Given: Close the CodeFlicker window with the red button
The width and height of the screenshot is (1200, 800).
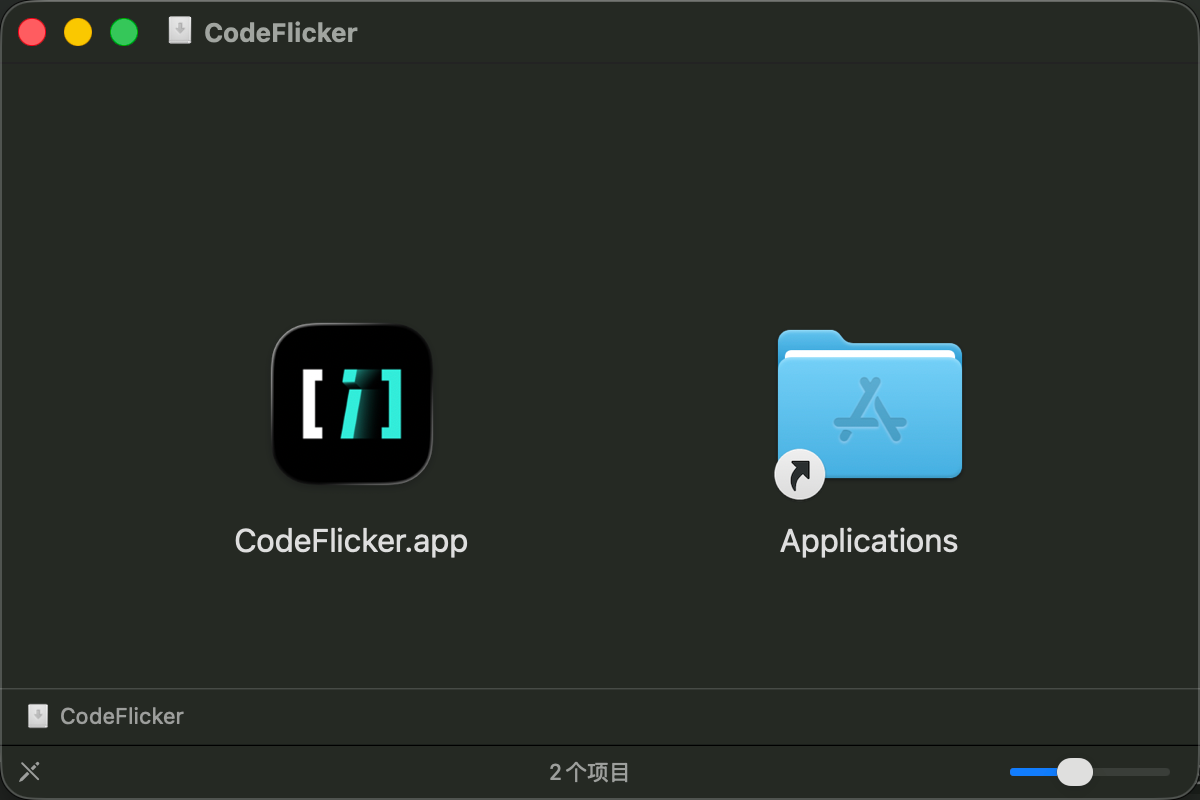Looking at the screenshot, I should click(x=32, y=32).
